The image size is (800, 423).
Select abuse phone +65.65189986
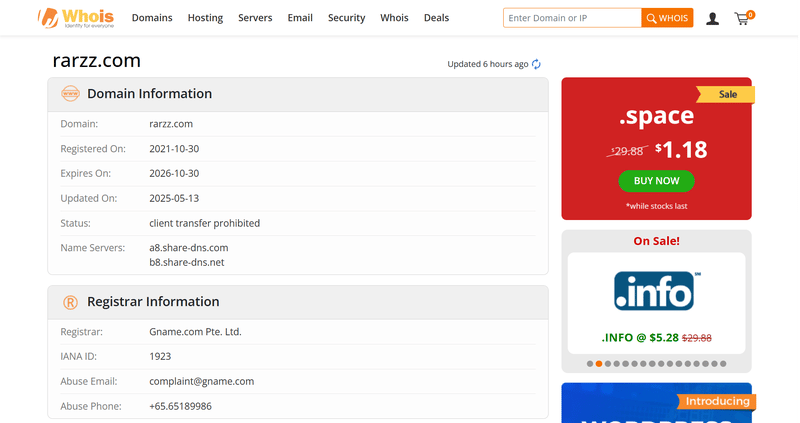point(180,407)
